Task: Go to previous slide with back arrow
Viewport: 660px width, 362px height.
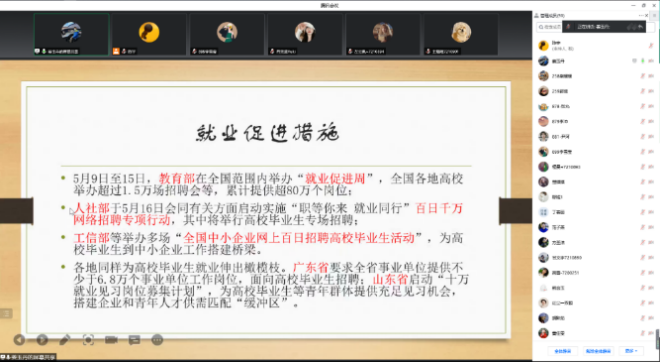Action: point(19,340)
